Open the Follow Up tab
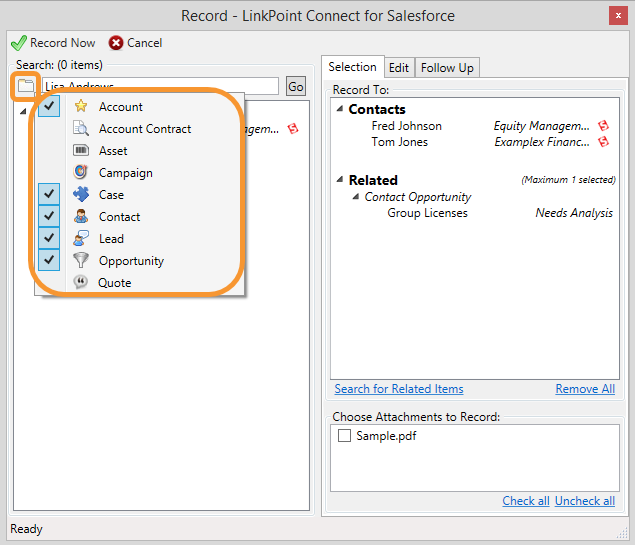Image resolution: width=635 pixels, height=545 pixels. coord(447,68)
